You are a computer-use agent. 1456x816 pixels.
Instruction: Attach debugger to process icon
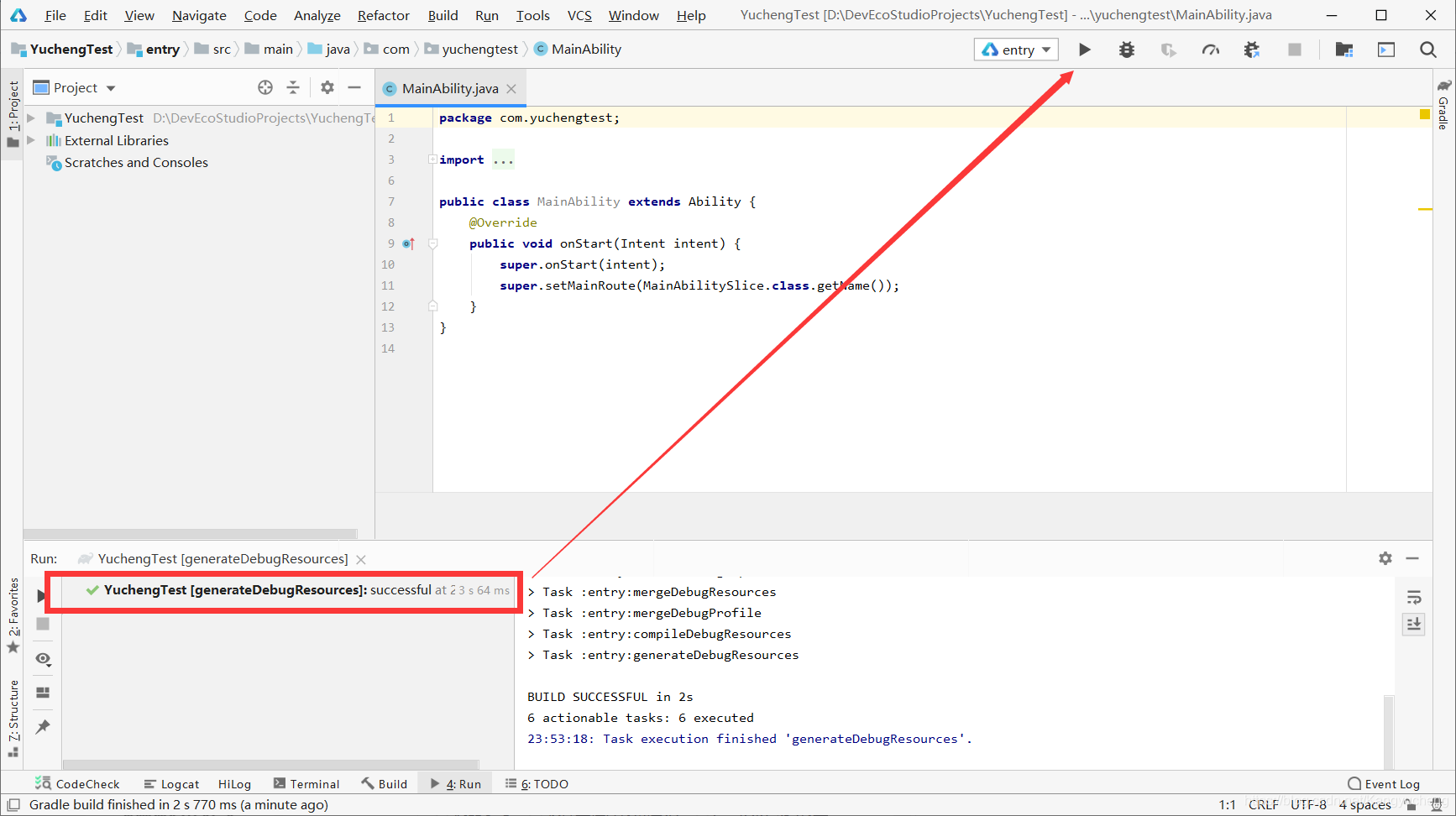click(1252, 50)
